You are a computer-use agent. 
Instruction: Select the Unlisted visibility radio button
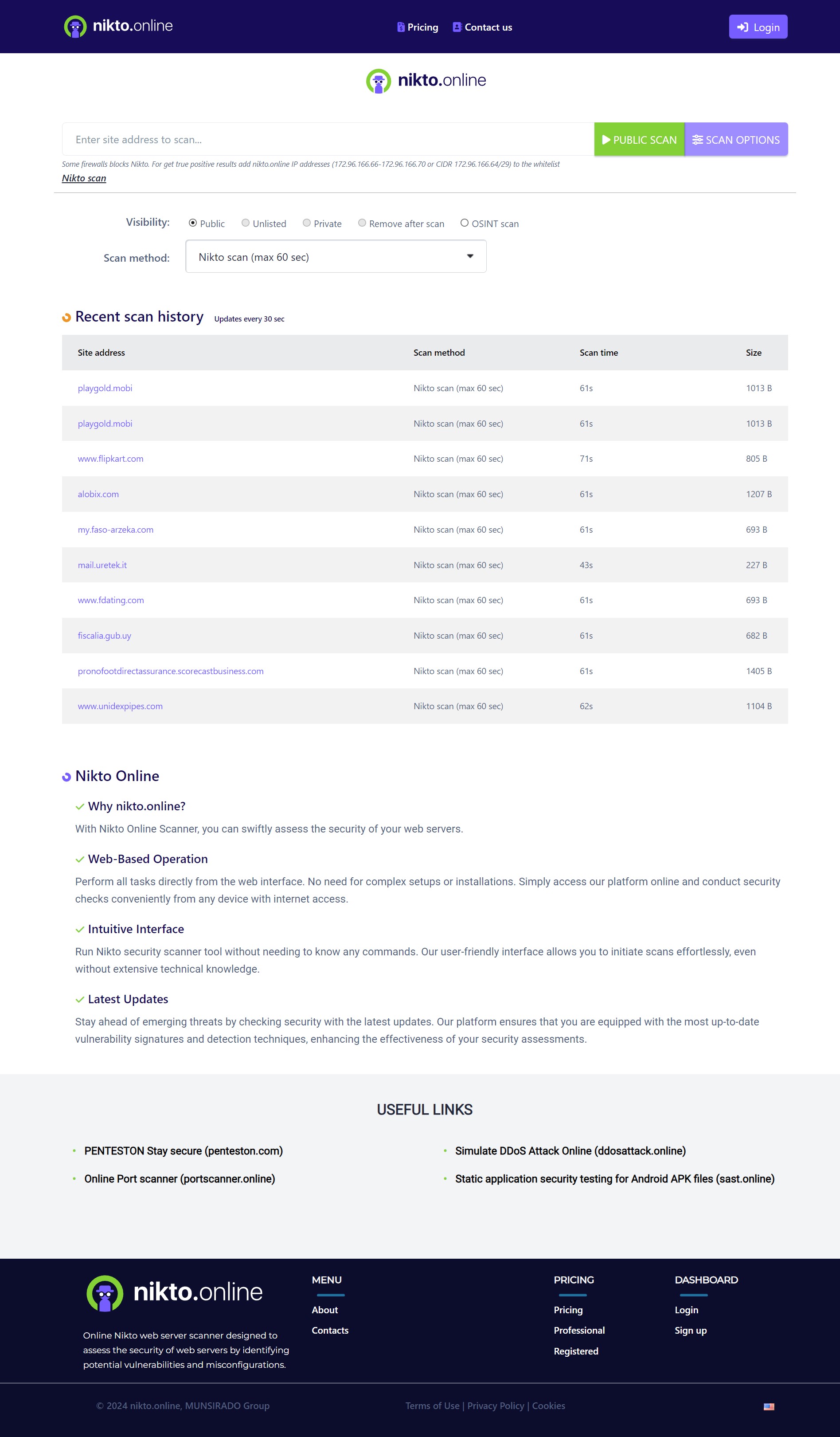(246, 223)
